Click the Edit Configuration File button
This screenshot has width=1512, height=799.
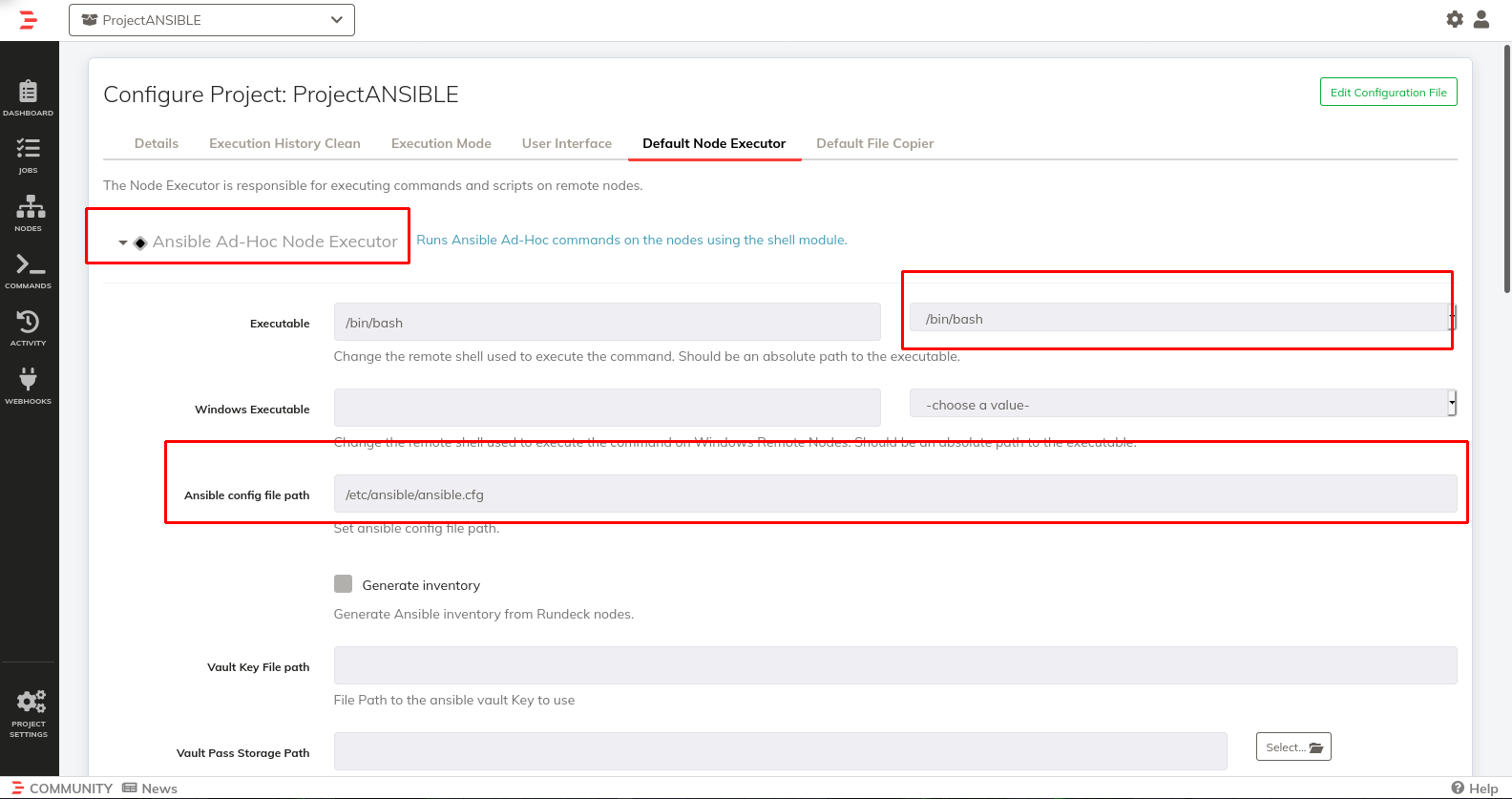click(1389, 93)
